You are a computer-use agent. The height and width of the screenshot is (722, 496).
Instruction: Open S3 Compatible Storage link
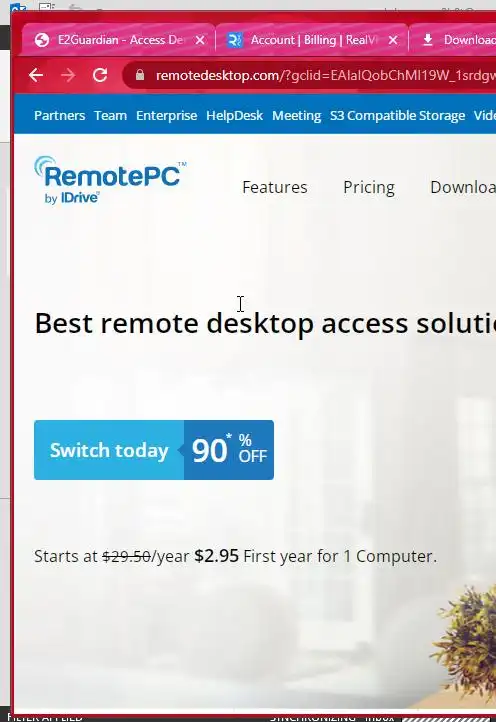(x=397, y=115)
